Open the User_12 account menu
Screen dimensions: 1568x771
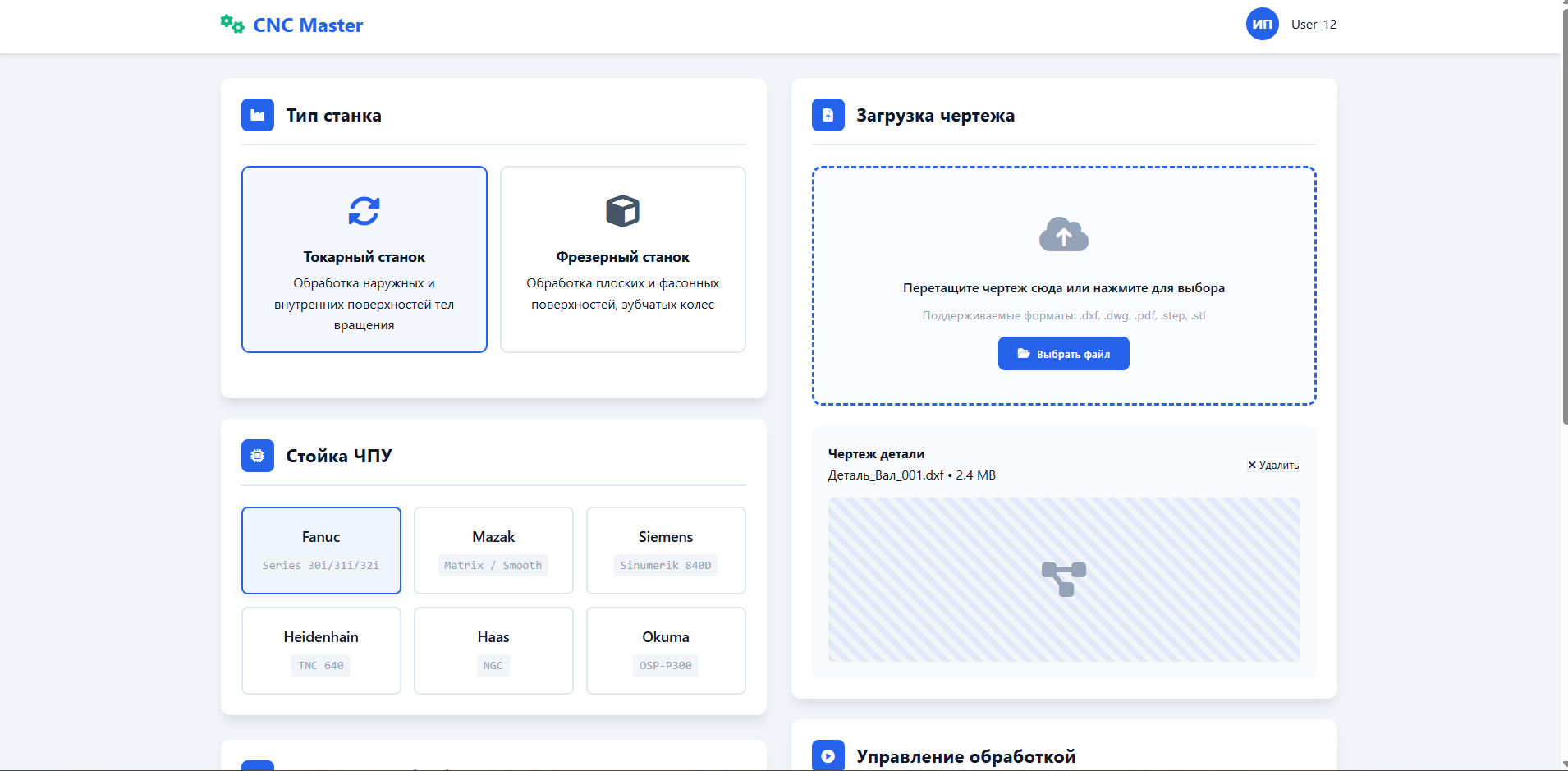(1313, 24)
